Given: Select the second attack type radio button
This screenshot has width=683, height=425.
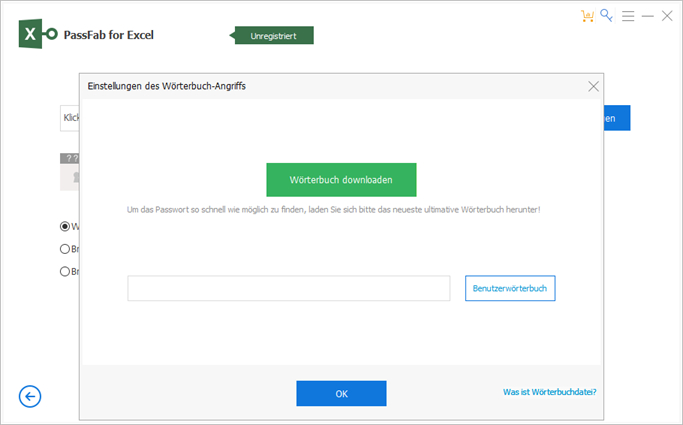Looking at the screenshot, I should (x=66, y=249).
